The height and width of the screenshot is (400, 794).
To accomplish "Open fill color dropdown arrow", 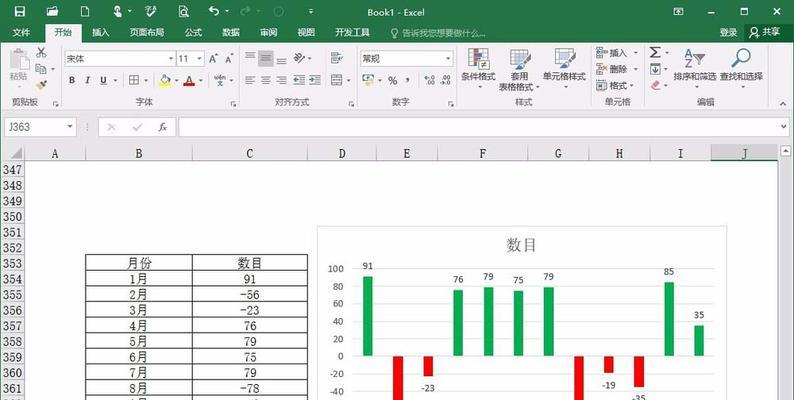I will [x=176, y=81].
